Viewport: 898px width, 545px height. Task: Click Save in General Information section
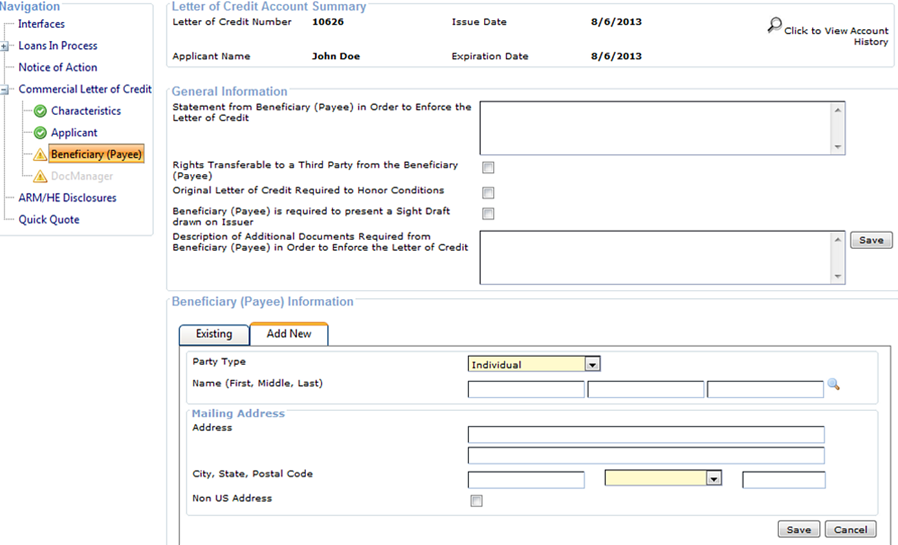871,240
